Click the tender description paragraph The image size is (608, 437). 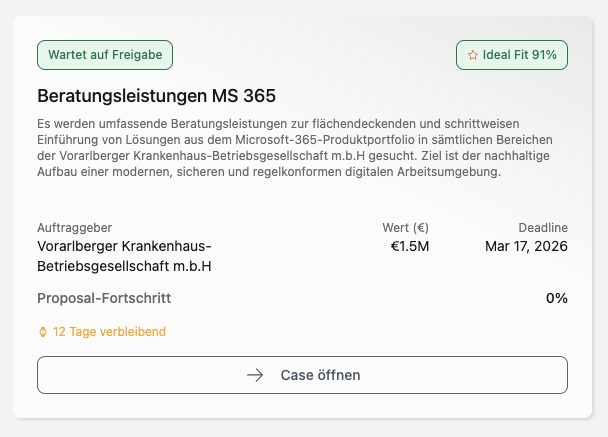(x=295, y=148)
